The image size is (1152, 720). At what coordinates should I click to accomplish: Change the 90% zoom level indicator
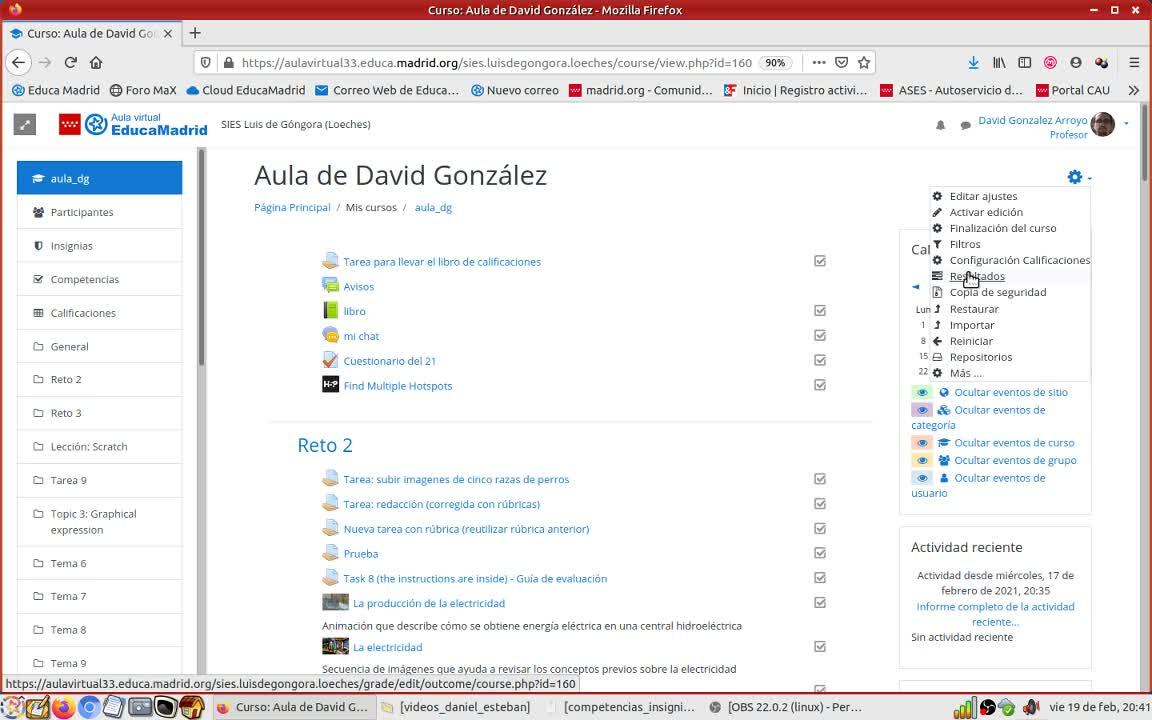click(x=775, y=62)
